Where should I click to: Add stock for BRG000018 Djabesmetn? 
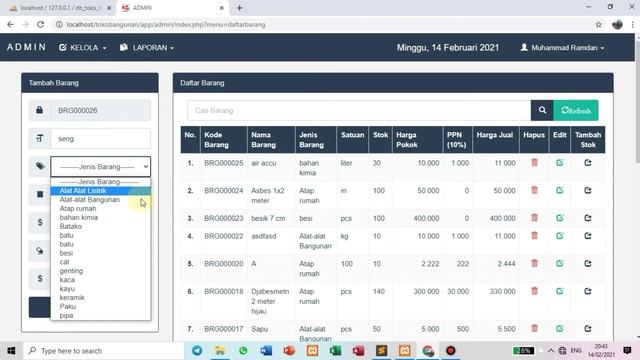[588, 291]
